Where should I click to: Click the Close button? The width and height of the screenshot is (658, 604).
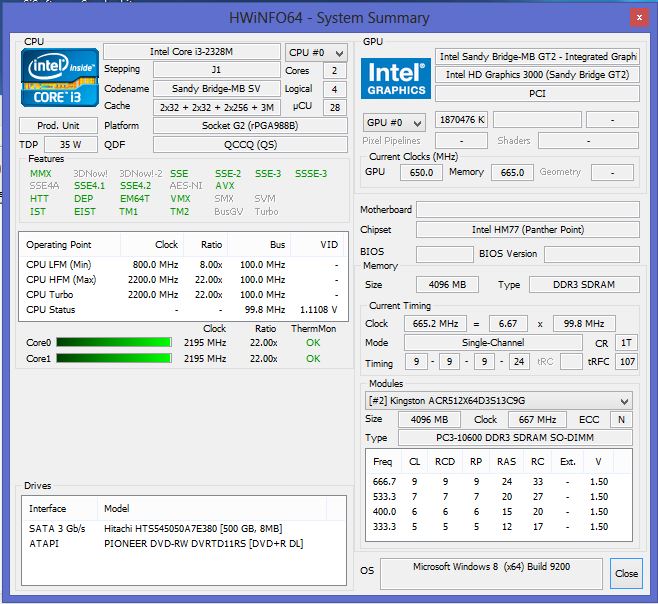(x=626, y=573)
